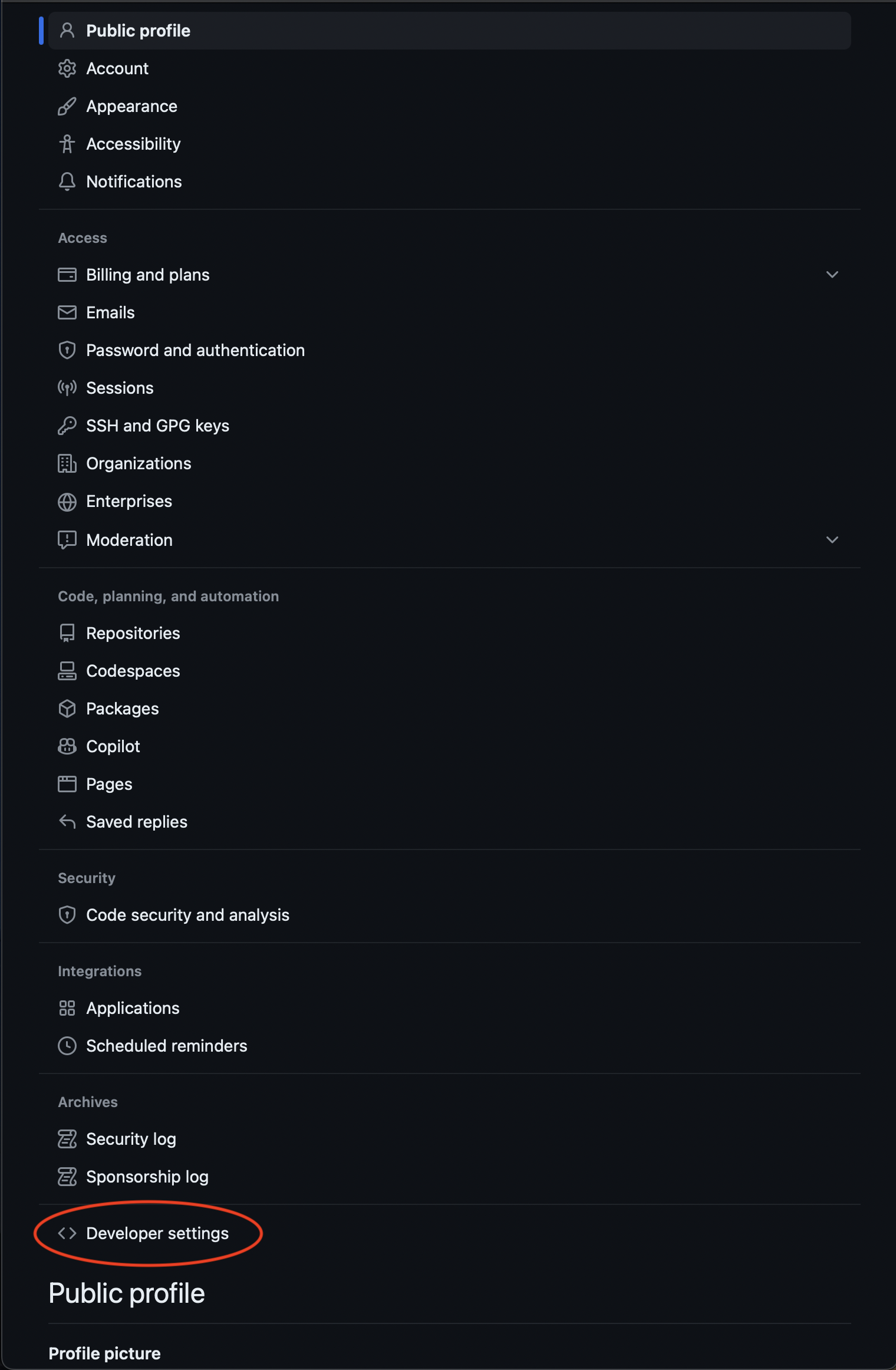896x1370 pixels.
Task: Click the code brackets icon for Developer settings
Action: coord(67,1233)
